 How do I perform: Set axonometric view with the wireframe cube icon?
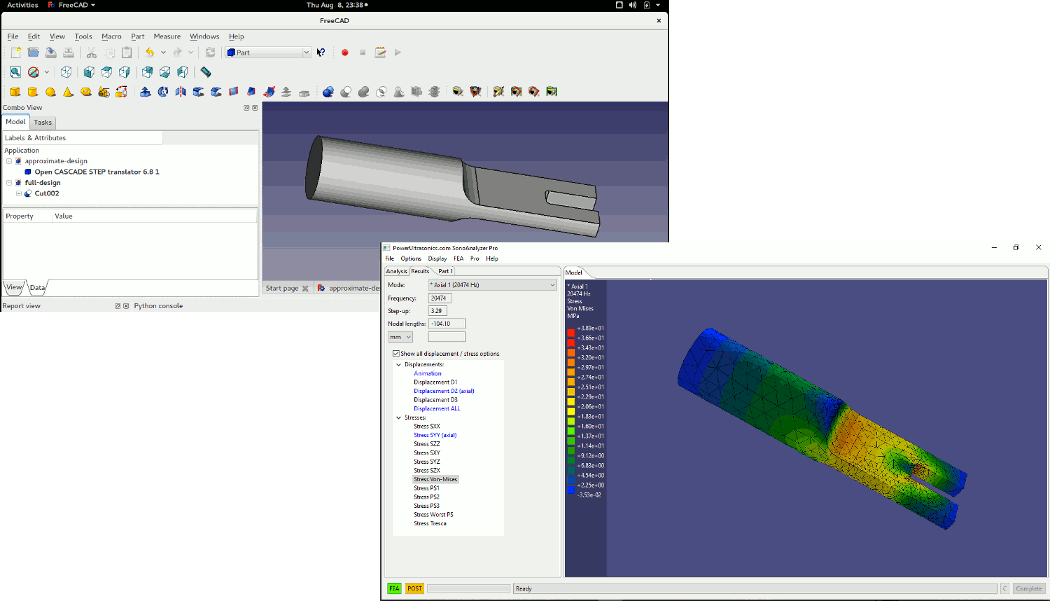coord(66,72)
